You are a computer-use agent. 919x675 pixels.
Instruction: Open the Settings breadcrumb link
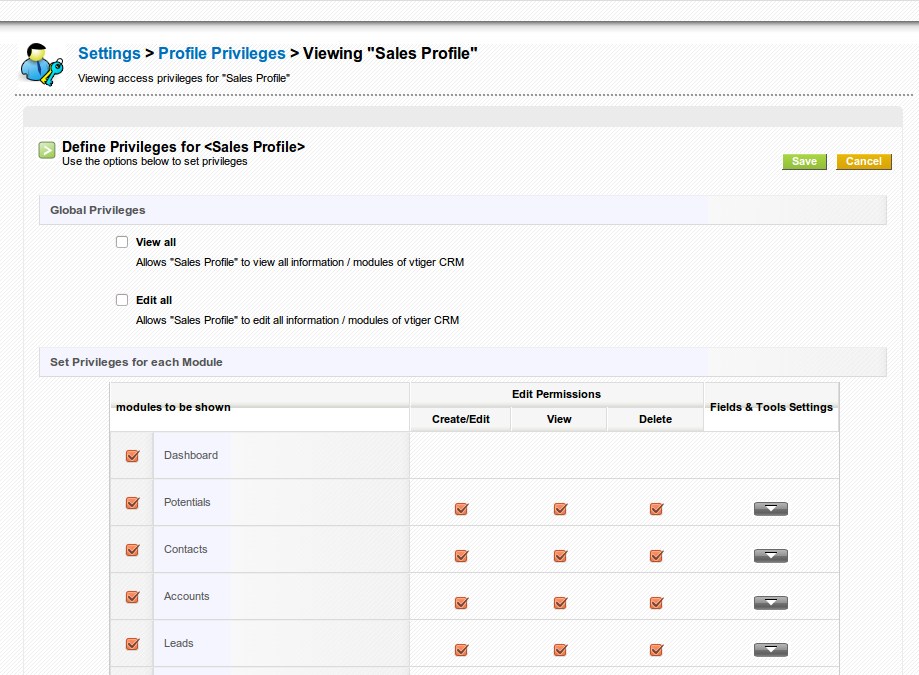click(x=109, y=53)
